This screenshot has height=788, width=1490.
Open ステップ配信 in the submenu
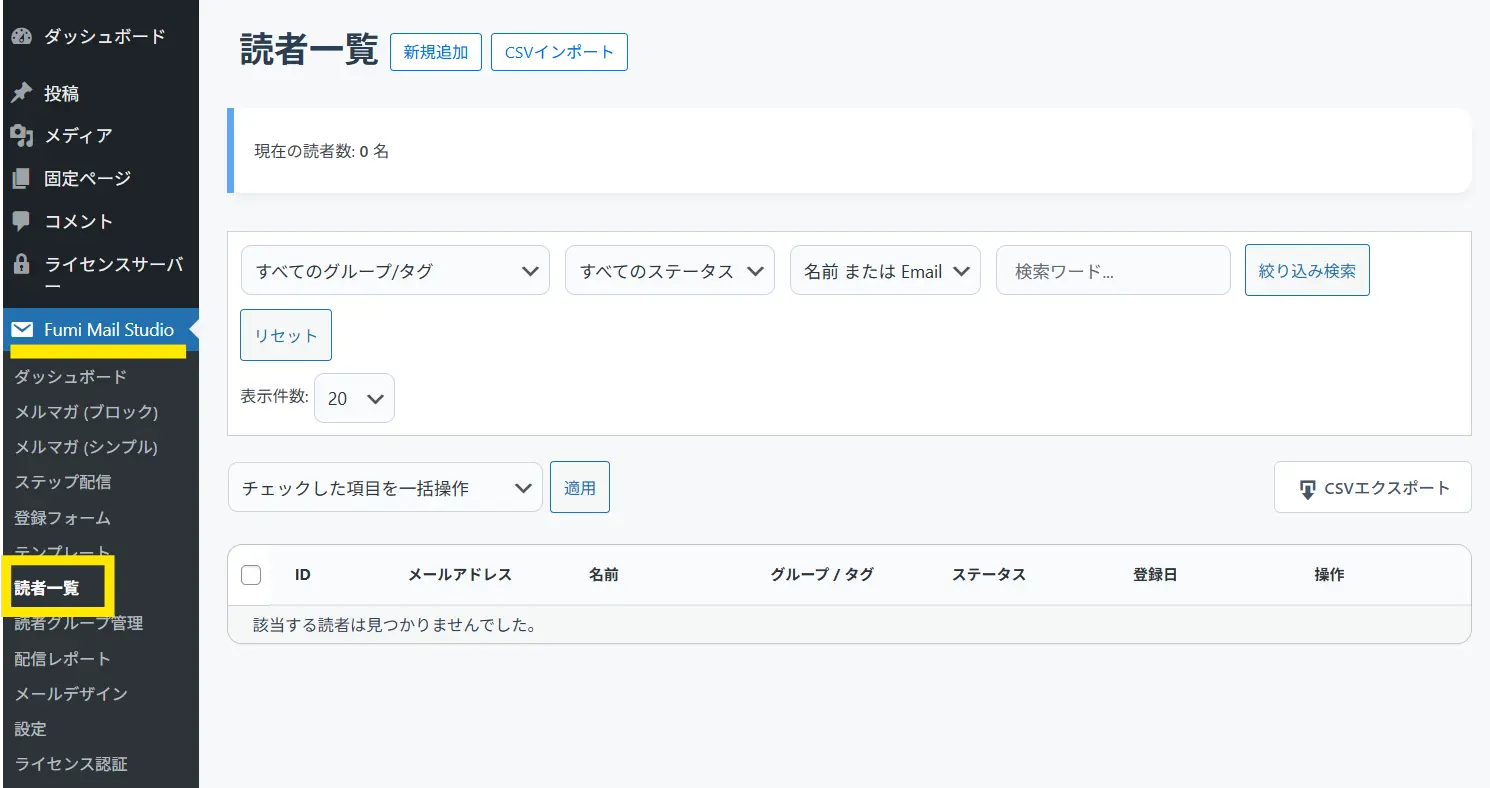click(x=63, y=482)
